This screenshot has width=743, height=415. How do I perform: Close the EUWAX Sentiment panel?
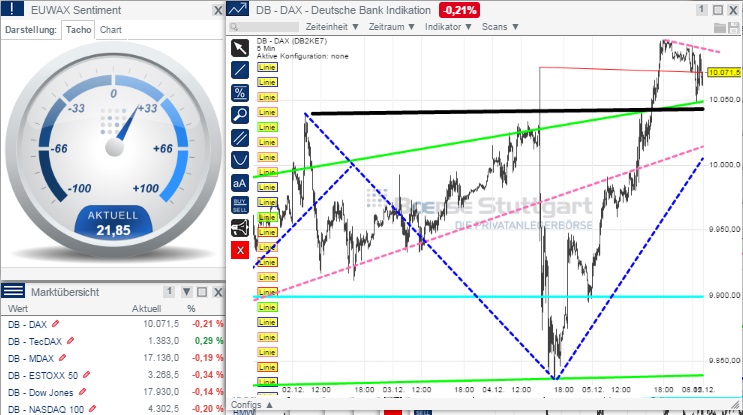pyautogui.click(x=218, y=10)
